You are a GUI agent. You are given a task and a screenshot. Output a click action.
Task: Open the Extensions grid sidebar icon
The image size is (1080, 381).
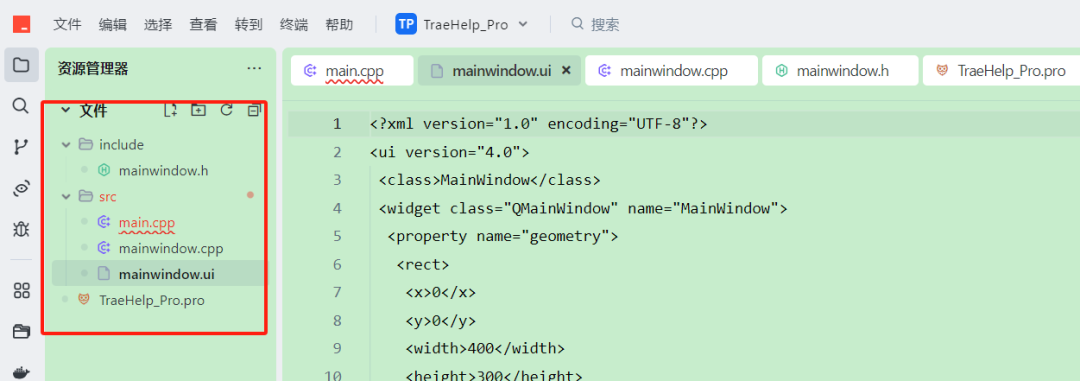coord(21,291)
